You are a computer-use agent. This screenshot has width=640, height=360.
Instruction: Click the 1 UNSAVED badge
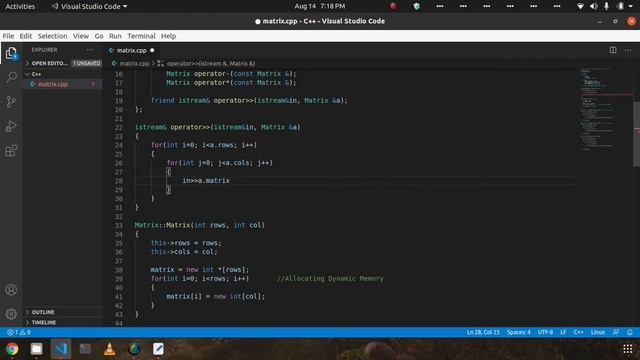(x=87, y=63)
